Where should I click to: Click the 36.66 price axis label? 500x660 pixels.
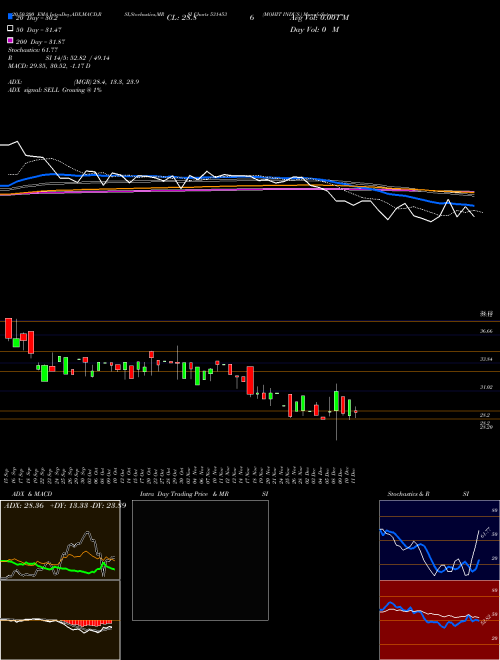(487, 331)
